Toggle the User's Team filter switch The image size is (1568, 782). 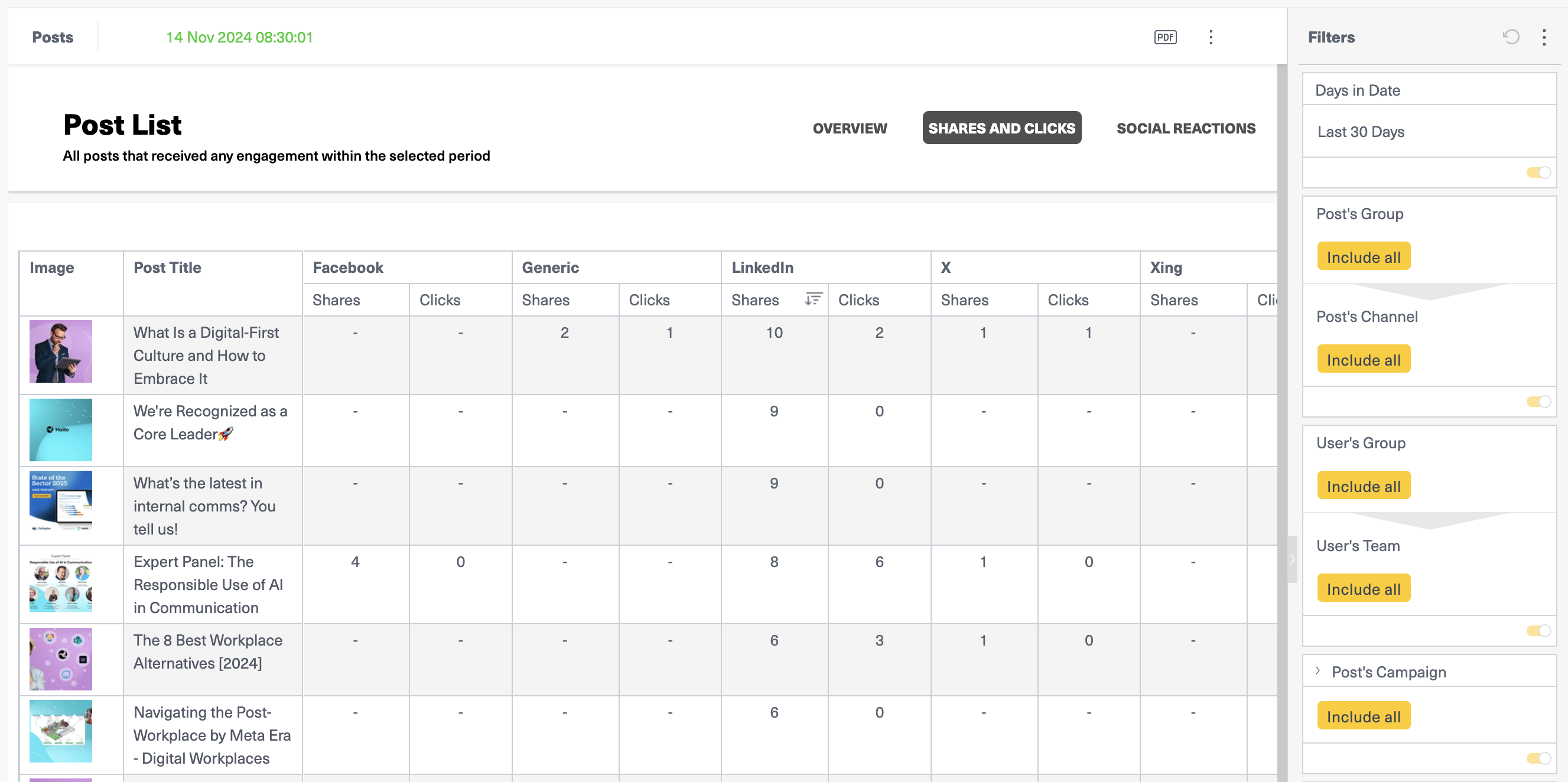tap(1538, 630)
